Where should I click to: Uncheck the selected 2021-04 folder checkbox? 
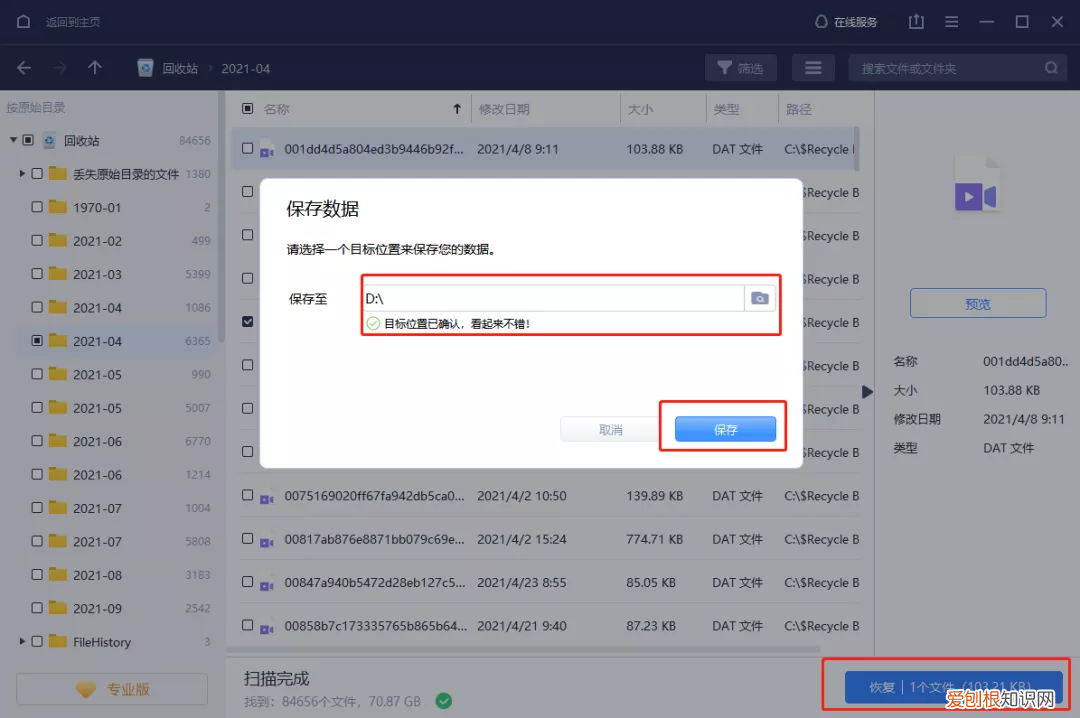click(x=37, y=340)
